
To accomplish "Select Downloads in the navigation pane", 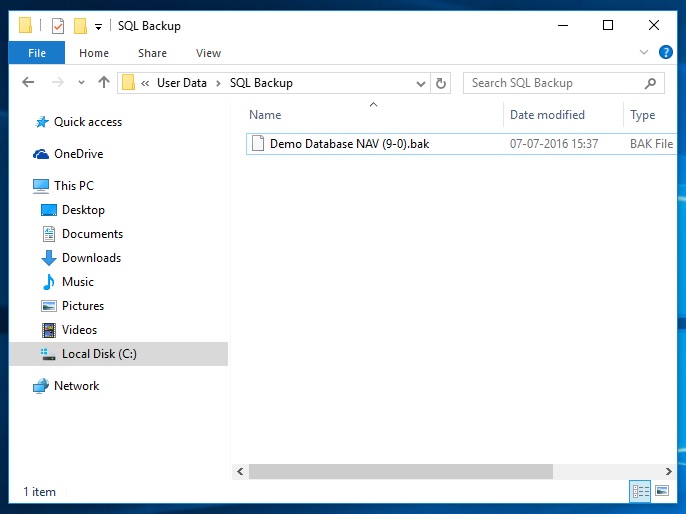I will click(91, 258).
